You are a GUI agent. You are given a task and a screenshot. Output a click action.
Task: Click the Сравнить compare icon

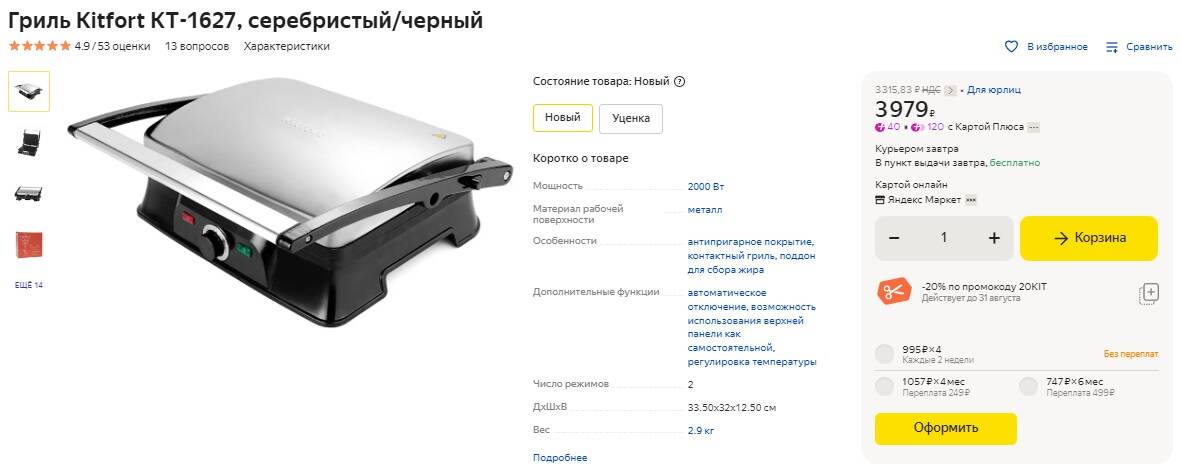click(1112, 47)
